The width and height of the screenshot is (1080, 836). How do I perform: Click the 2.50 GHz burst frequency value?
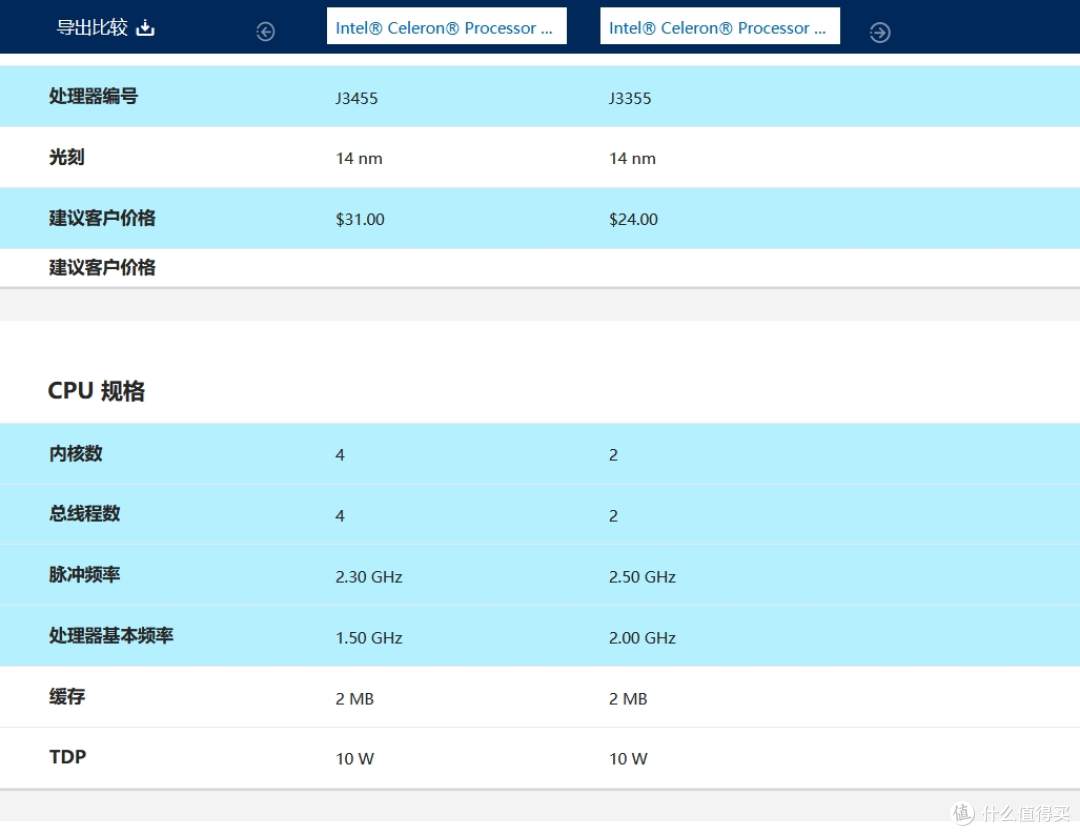pyautogui.click(x=643, y=576)
